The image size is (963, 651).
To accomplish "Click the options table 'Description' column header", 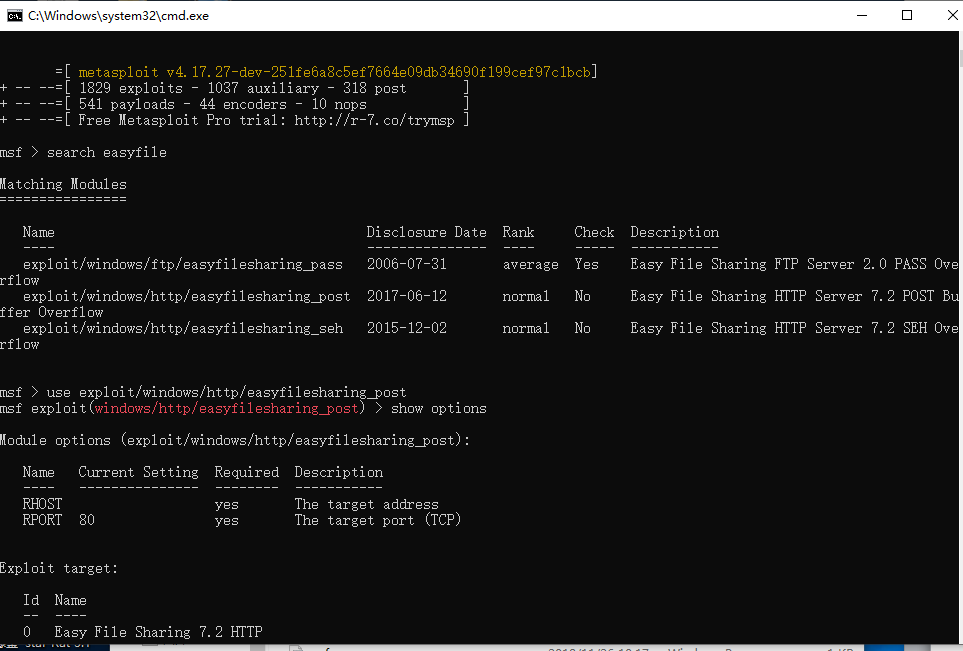I will tap(338, 472).
